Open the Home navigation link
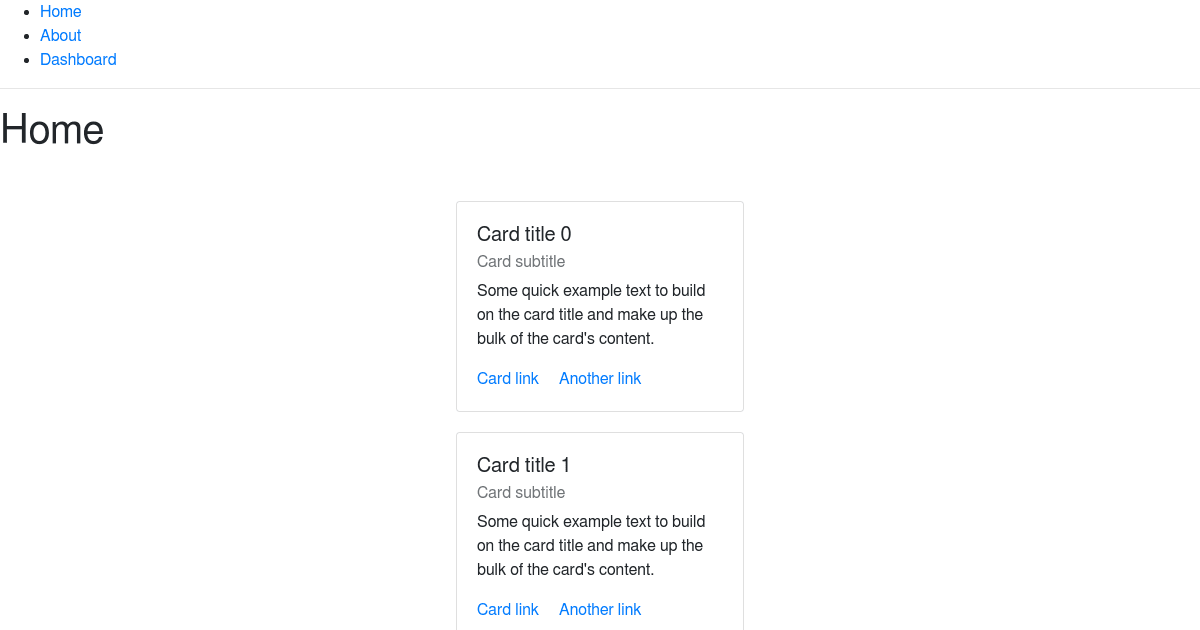This screenshot has height=630, width=1200. (x=60, y=11)
